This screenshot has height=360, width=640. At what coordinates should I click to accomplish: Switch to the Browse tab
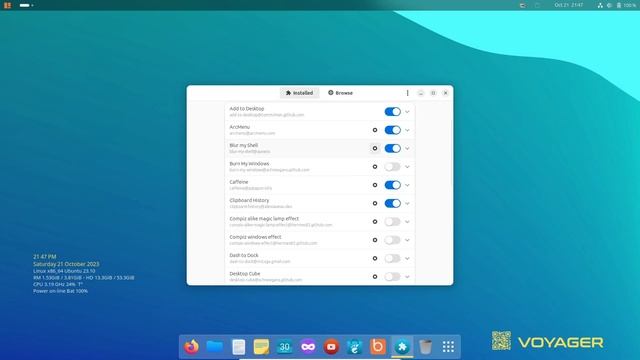pos(340,93)
